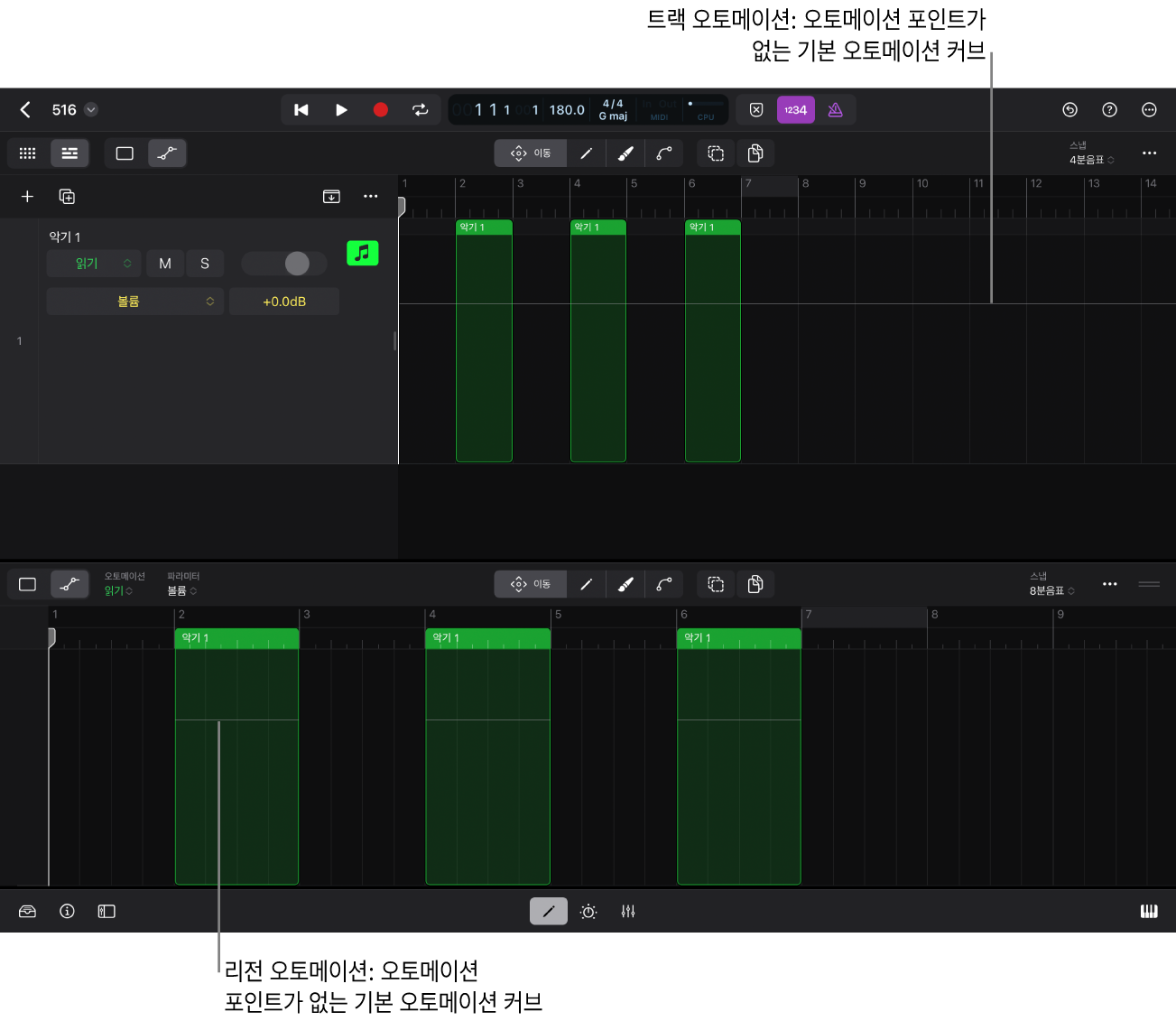Open the project 516 dropdown
This screenshot has width=1176, height=1021.
point(91,110)
